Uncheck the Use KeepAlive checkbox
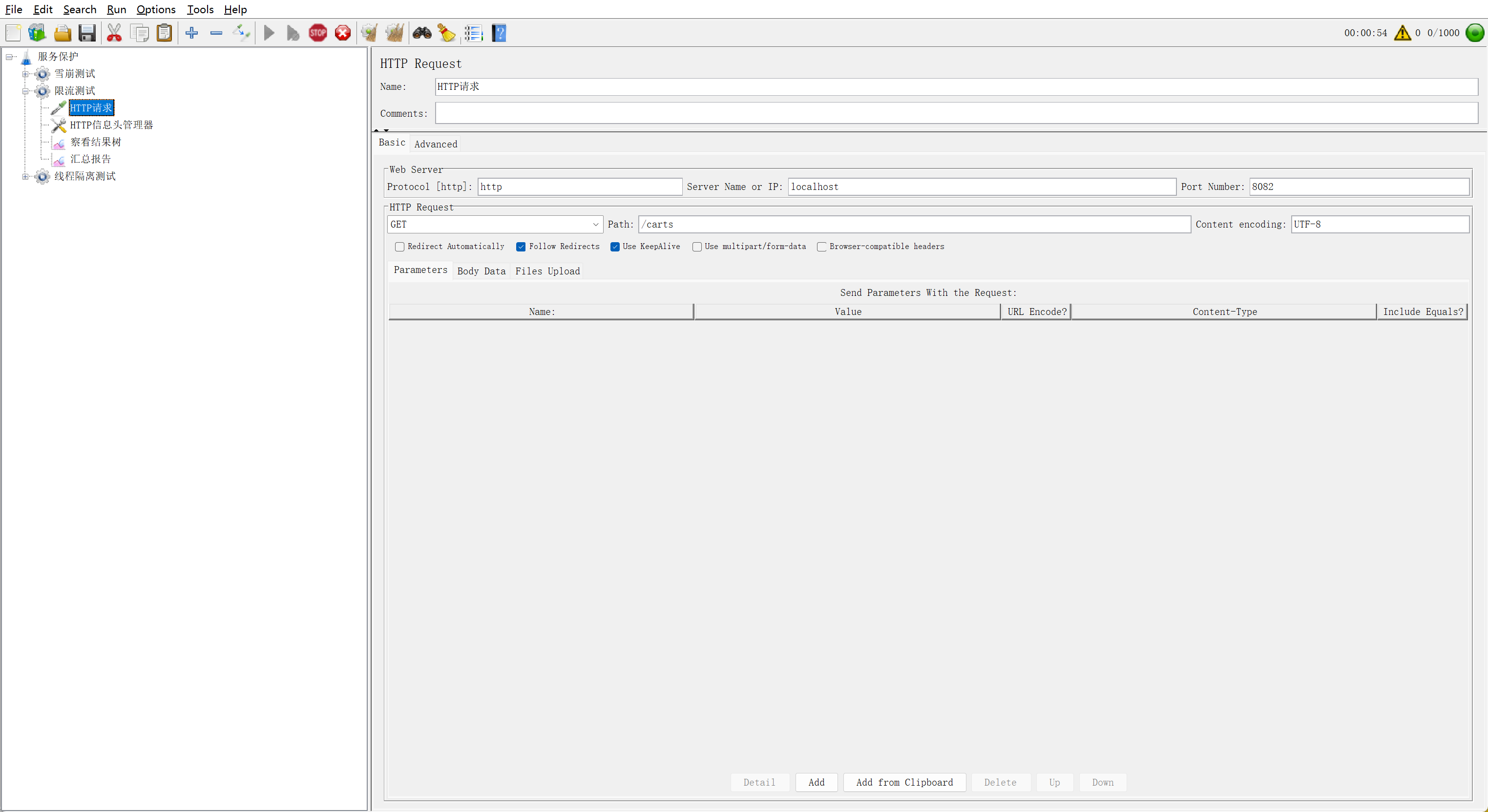Viewport: 1488px width, 812px height. click(x=615, y=247)
